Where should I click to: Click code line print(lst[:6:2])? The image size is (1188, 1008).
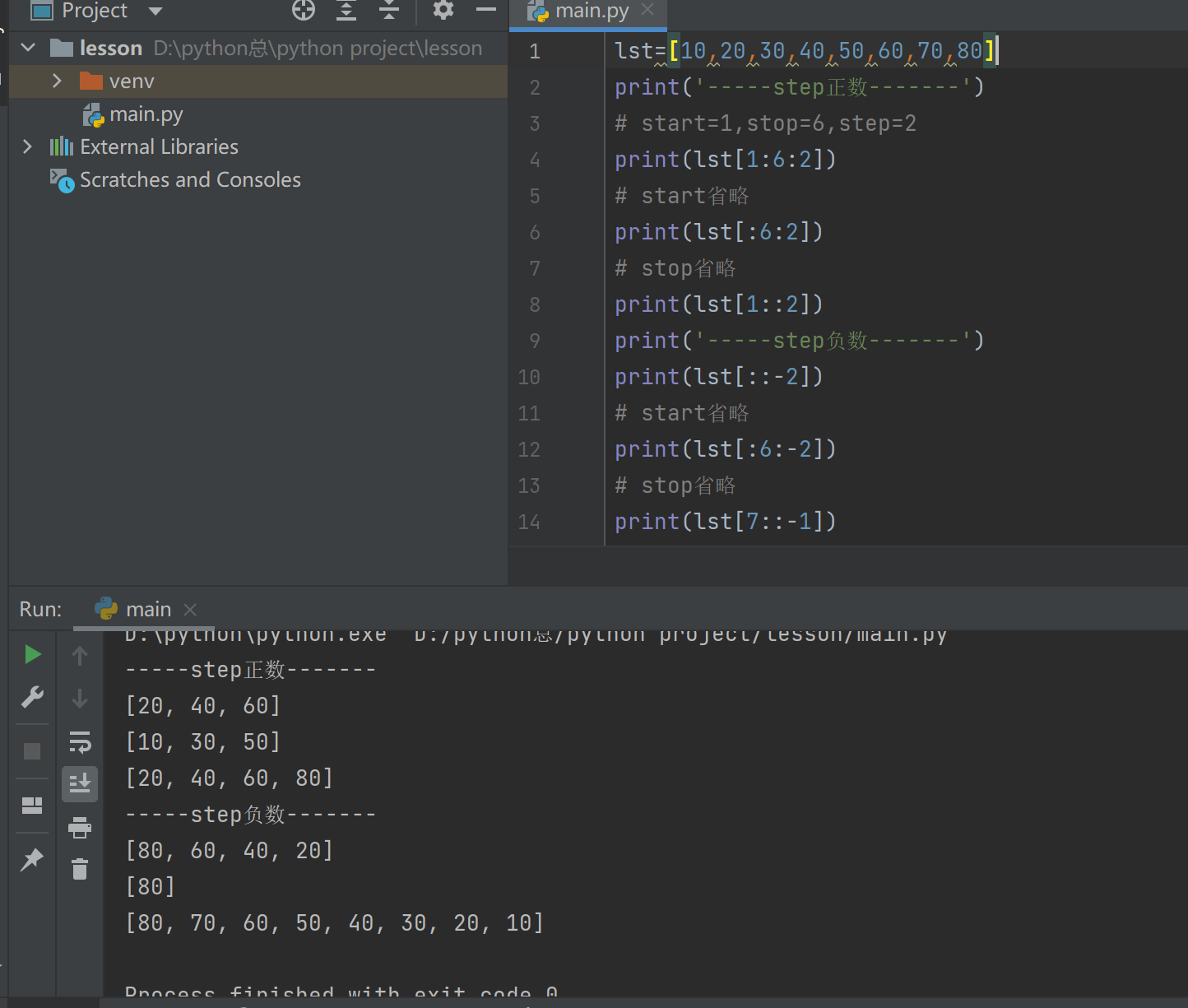click(x=719, y=232)
